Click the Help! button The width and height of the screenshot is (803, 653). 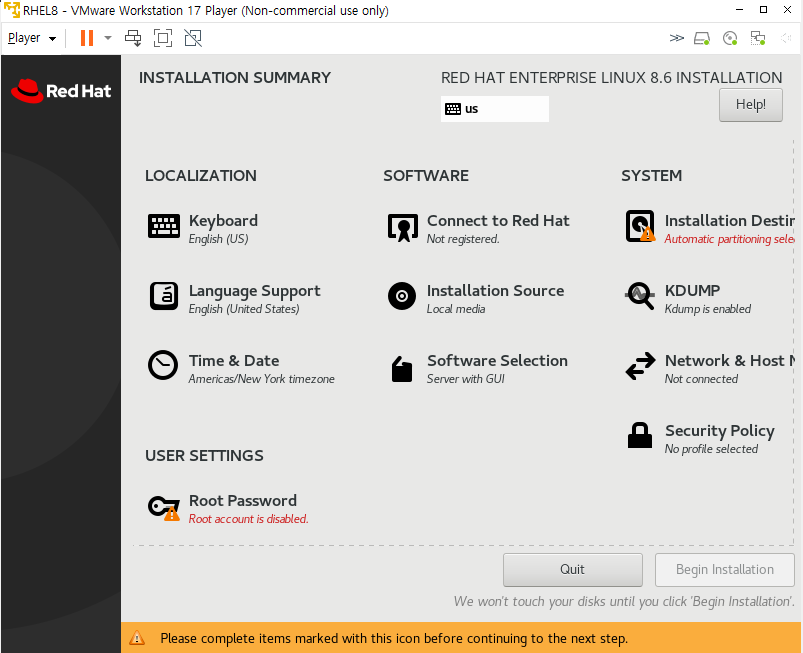point(751,105)
